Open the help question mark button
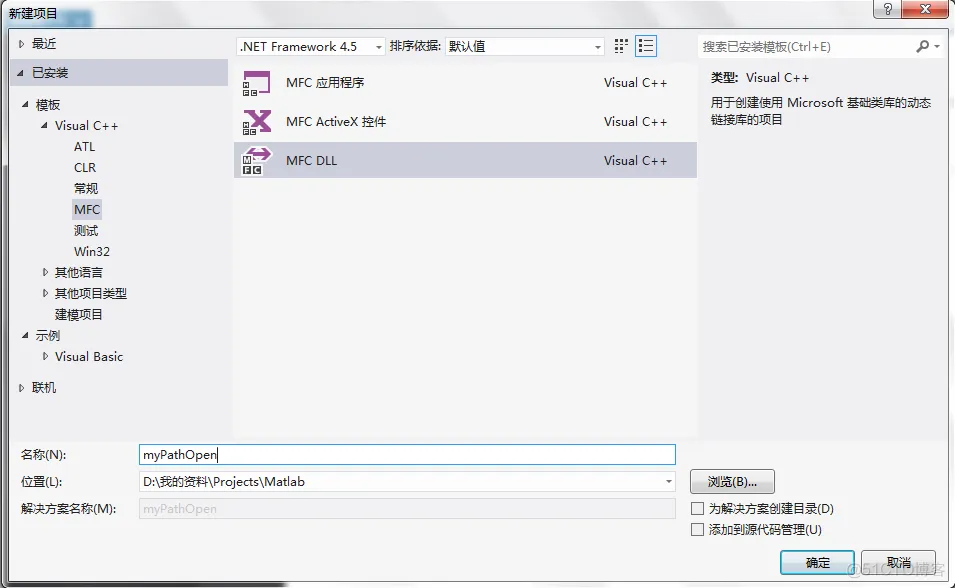The height and width of the screenshot is (588, 955). (887, 9)
